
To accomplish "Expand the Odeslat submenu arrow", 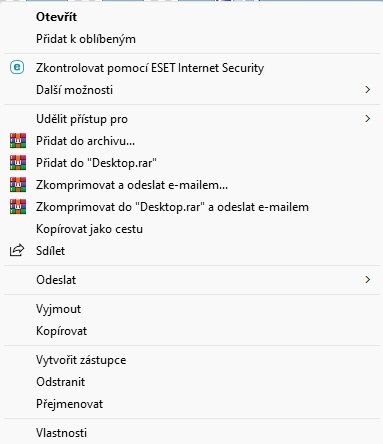I will point(367,280).
